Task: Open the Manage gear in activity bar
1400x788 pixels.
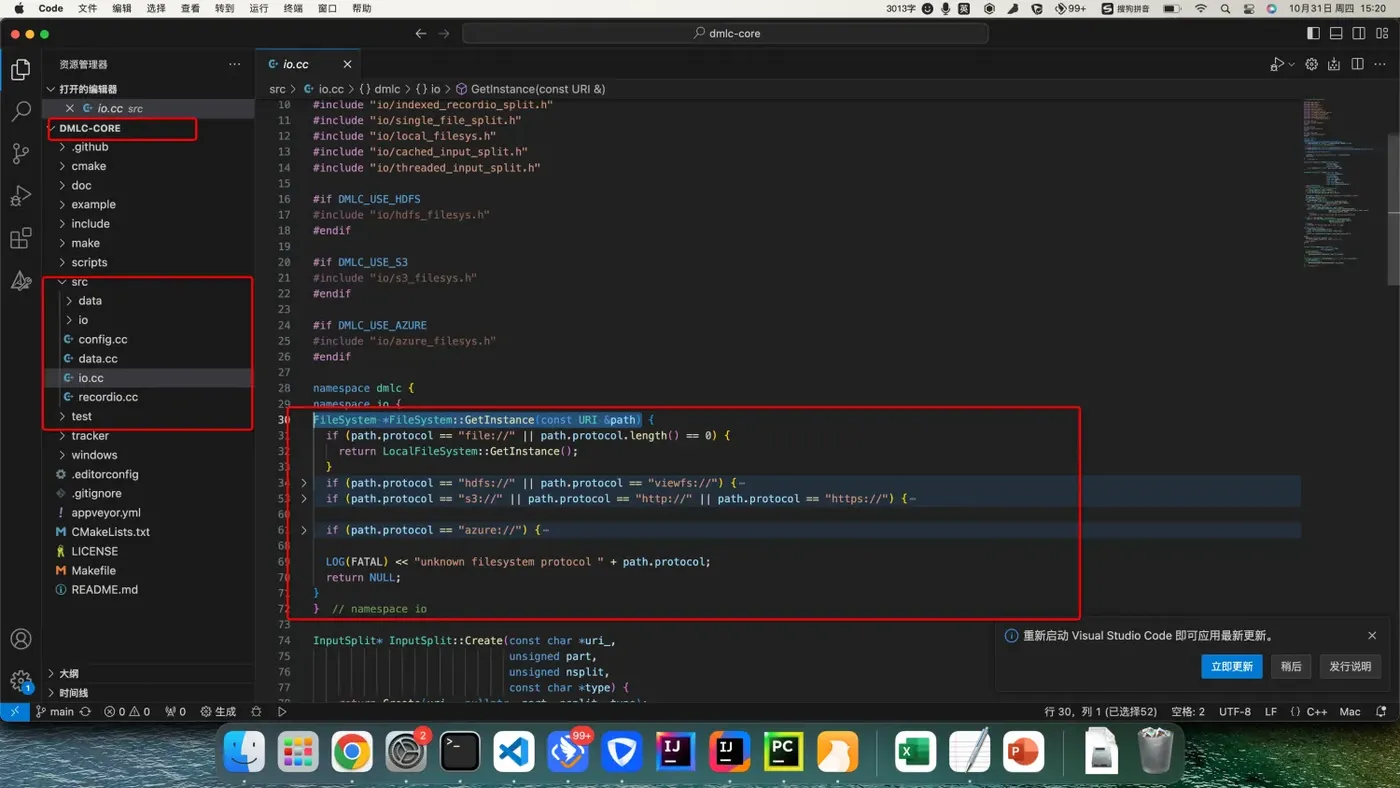Action: click(20, 681)
